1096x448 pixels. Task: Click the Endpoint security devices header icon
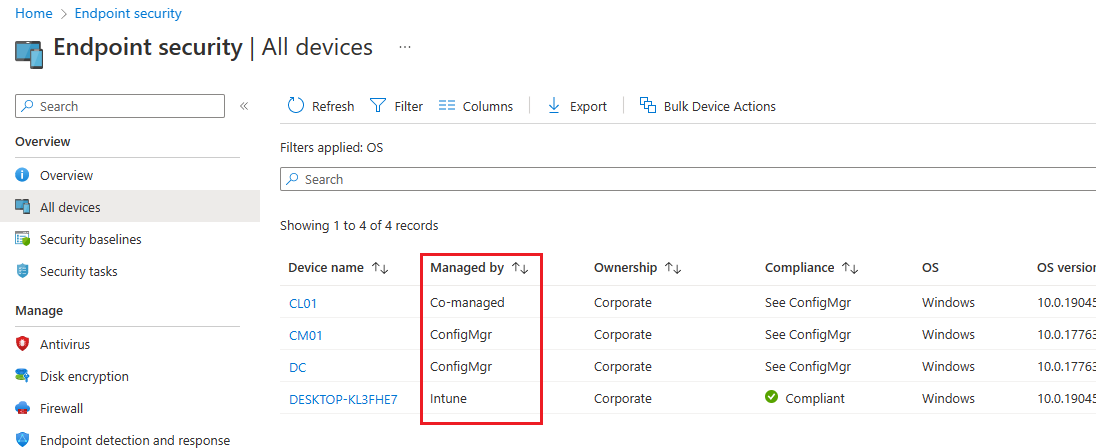click(29, 55)
